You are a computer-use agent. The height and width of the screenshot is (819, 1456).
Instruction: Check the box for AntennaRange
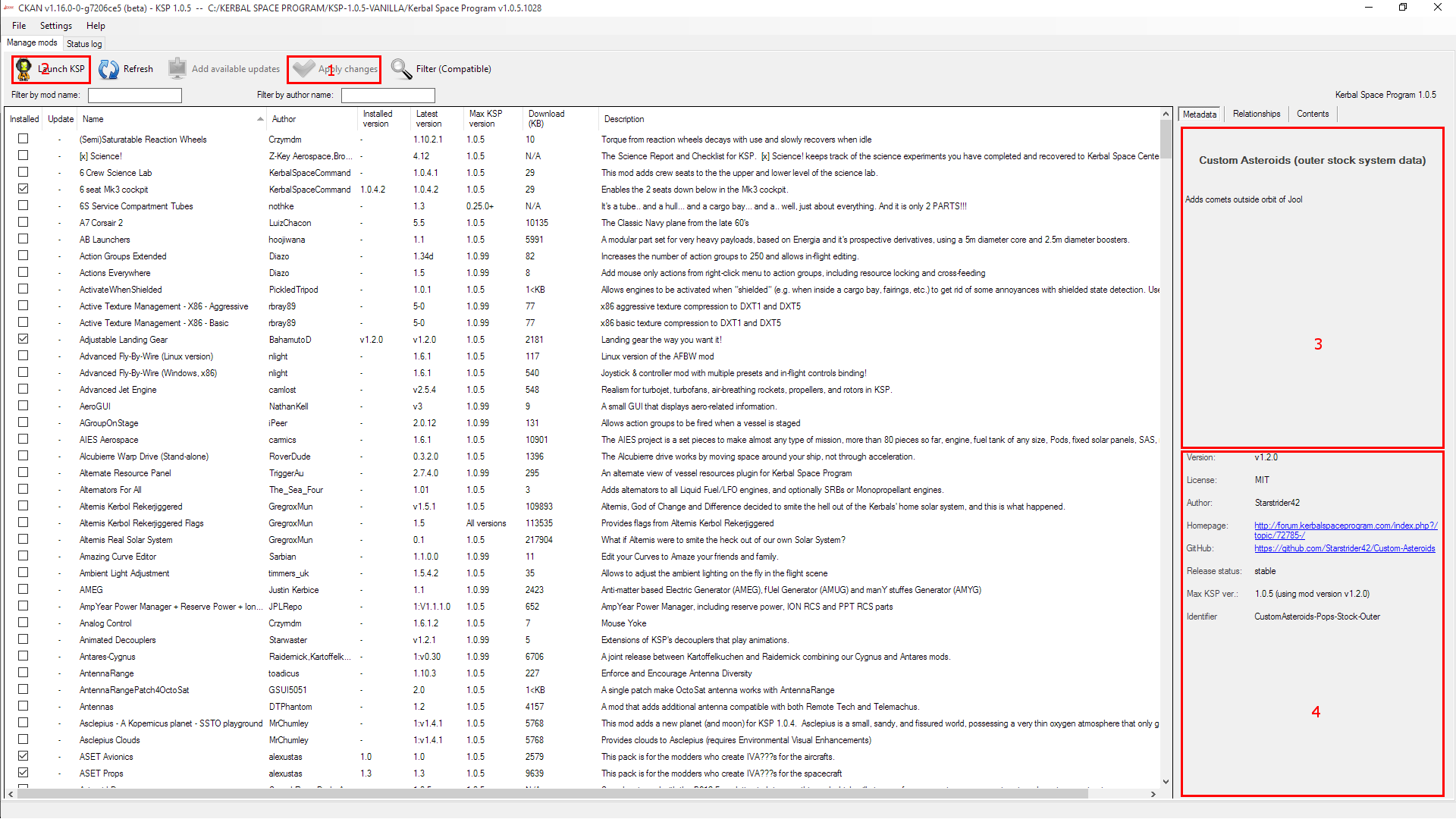pos(24,673)
